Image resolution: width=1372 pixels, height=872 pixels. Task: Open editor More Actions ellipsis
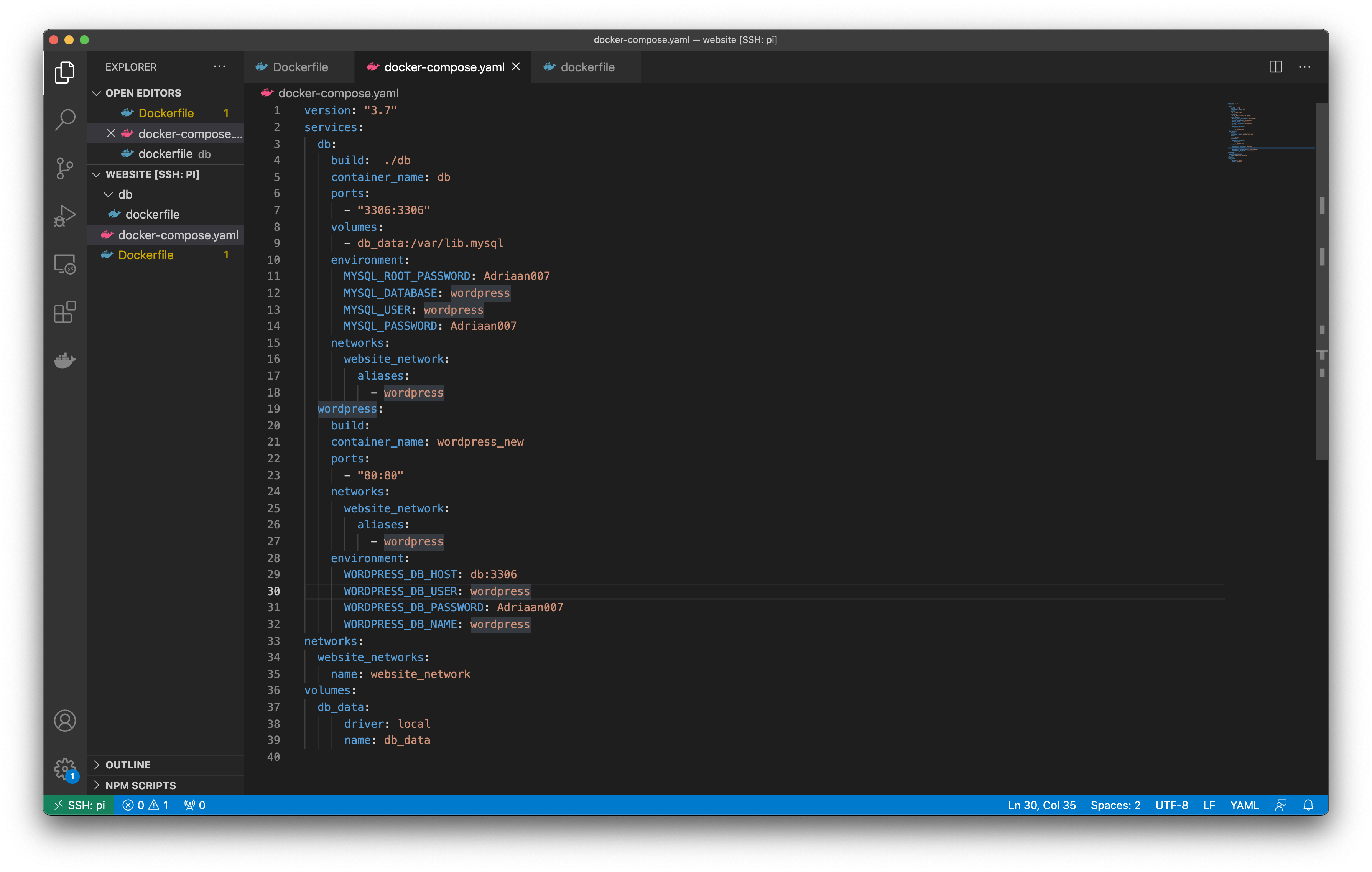[1304, 67]
